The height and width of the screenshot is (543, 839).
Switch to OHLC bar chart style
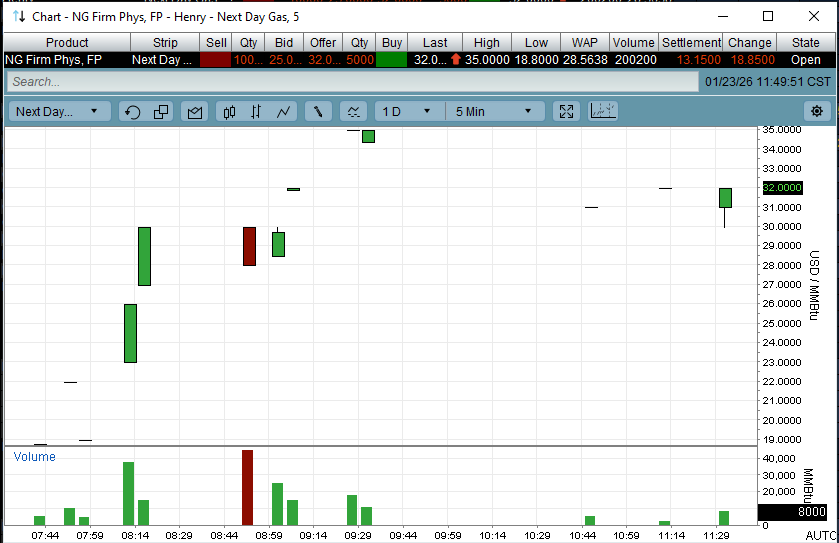pos(256,112)
